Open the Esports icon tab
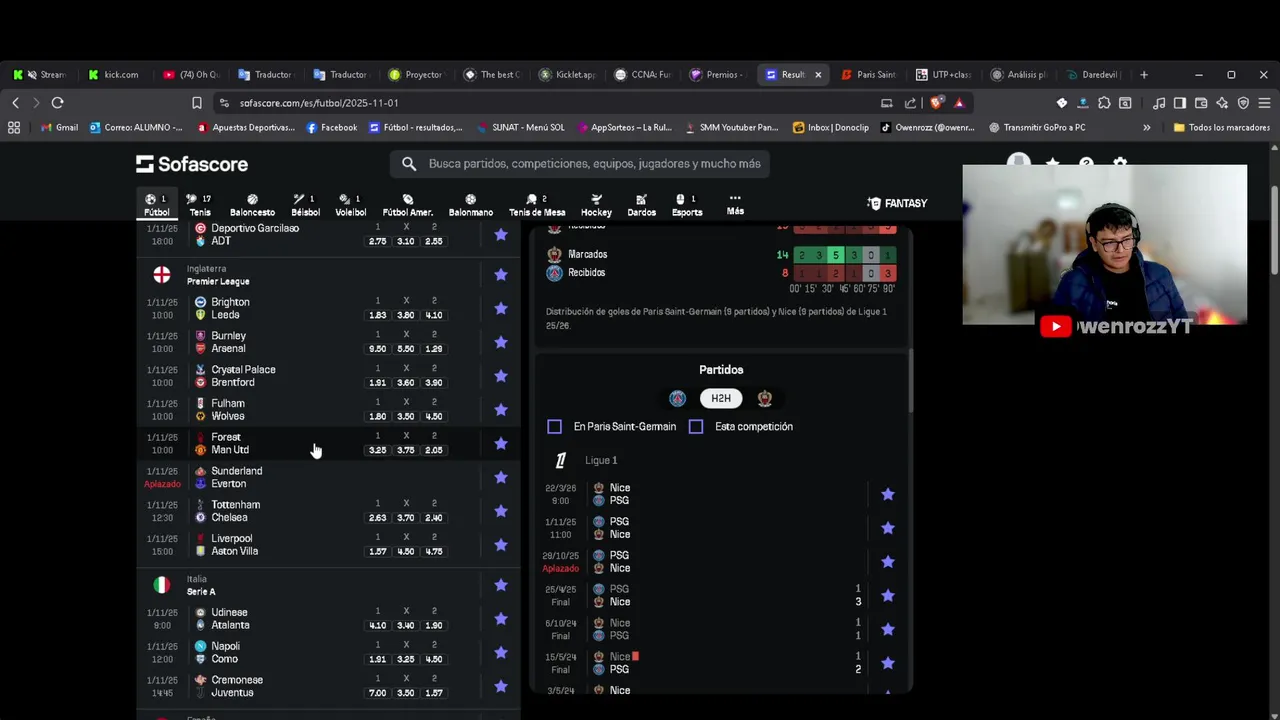Image resolution: width=1280 pixels, height=720 pixels. [x=686, y=205]
